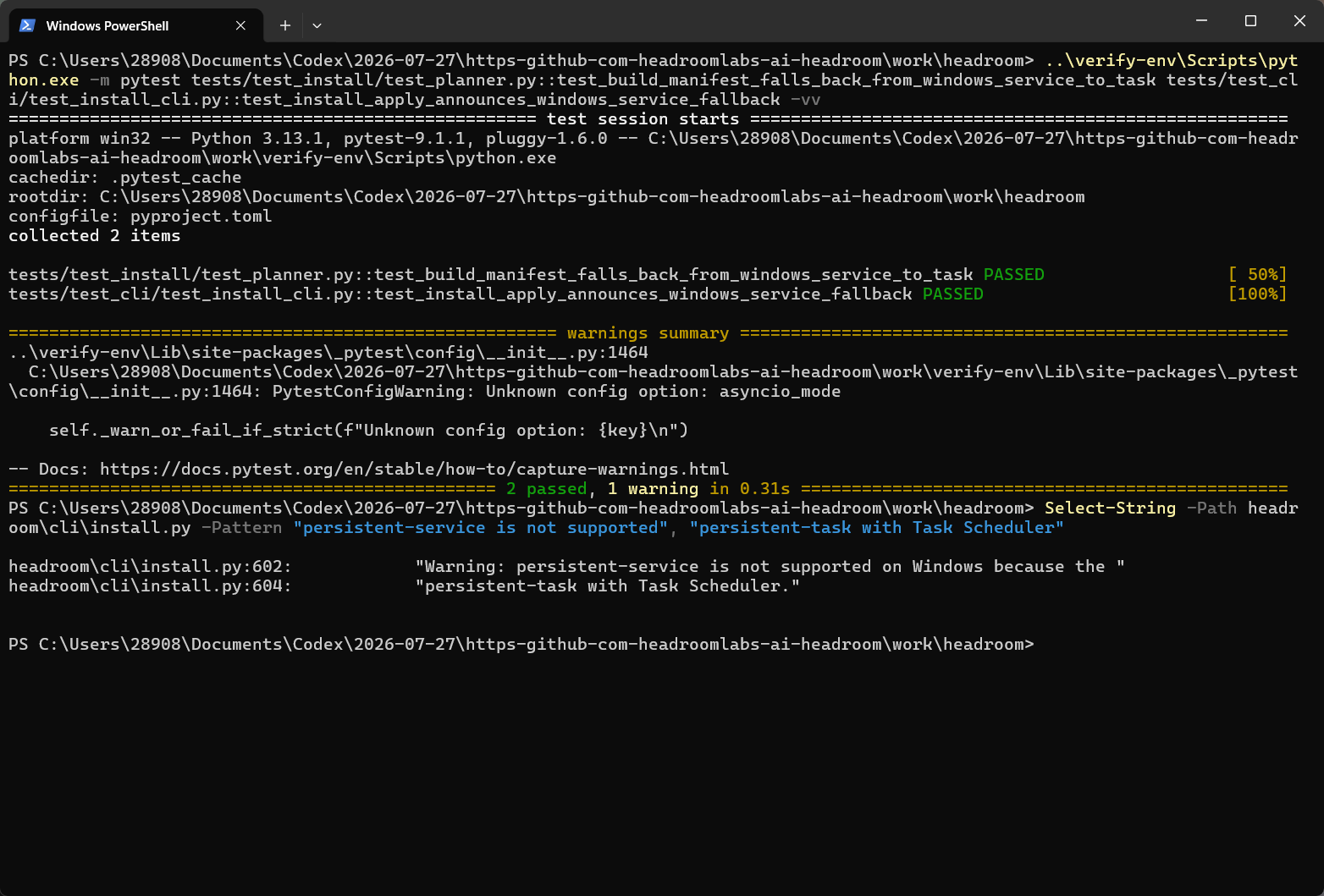The height and width of the screenshot is (896, 1324).
Task: Click the "Select-String" command
Action: point(1110,508)
